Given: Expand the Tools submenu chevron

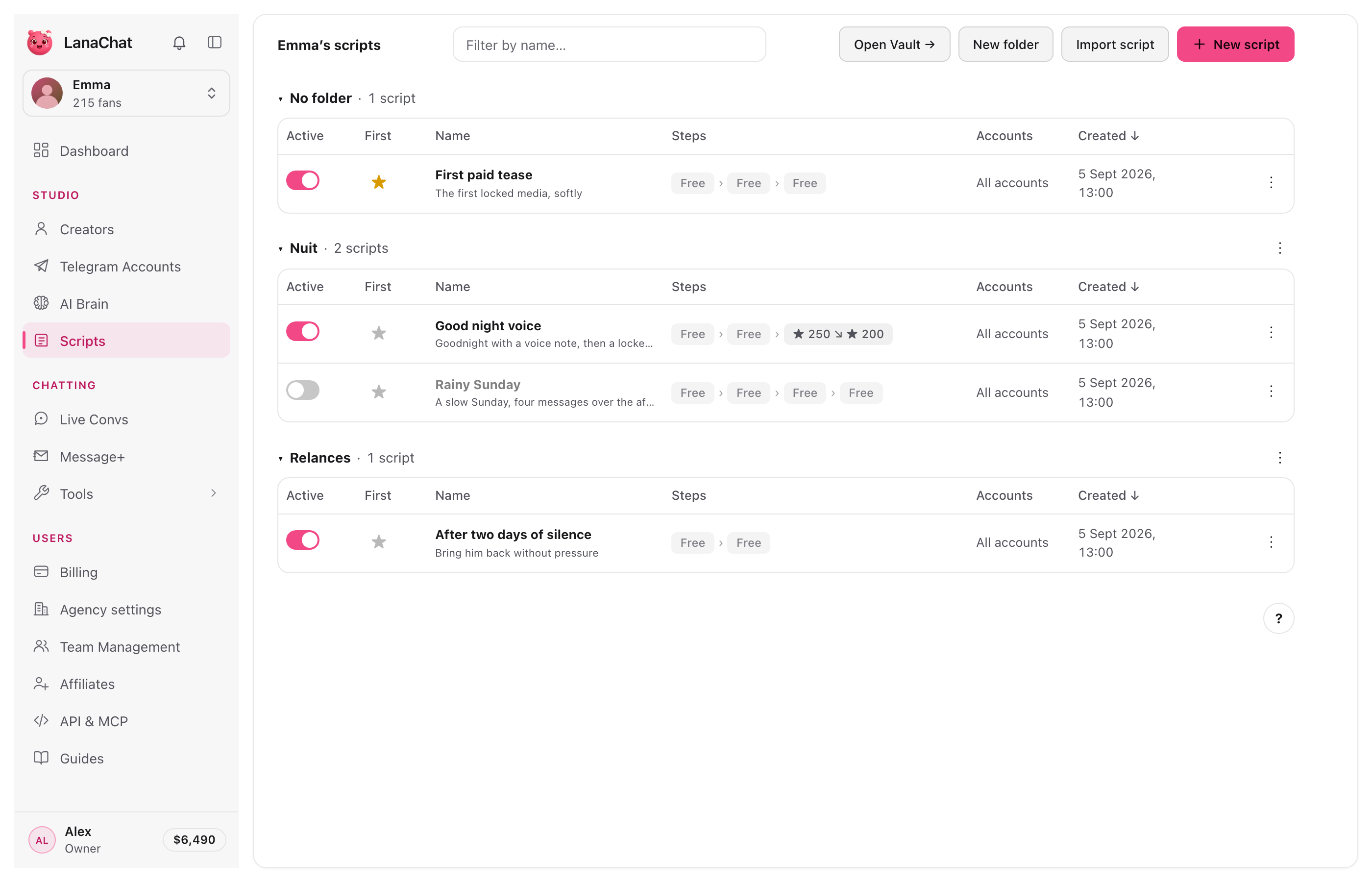Looking at the screenshot, I should 214,494.
